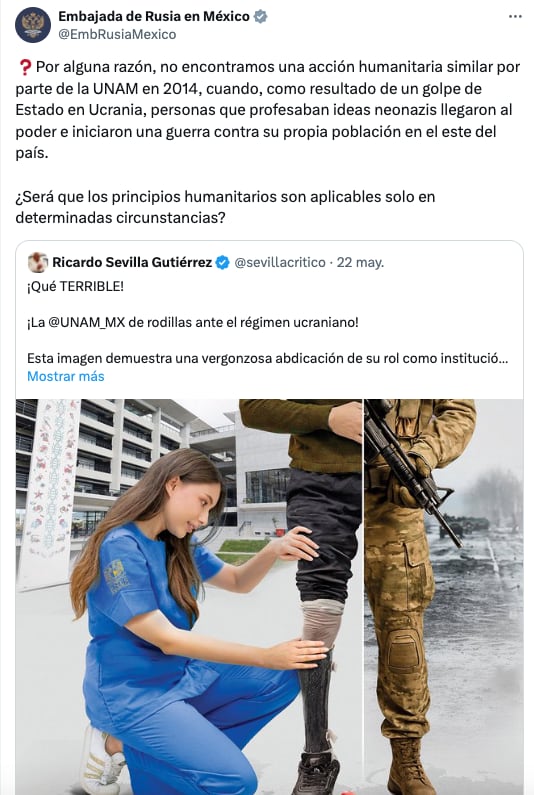The width and height of the screenshot is (534, 795).
Task: Open the @EmbRusiaMexico handle
Action: point(117,34)
